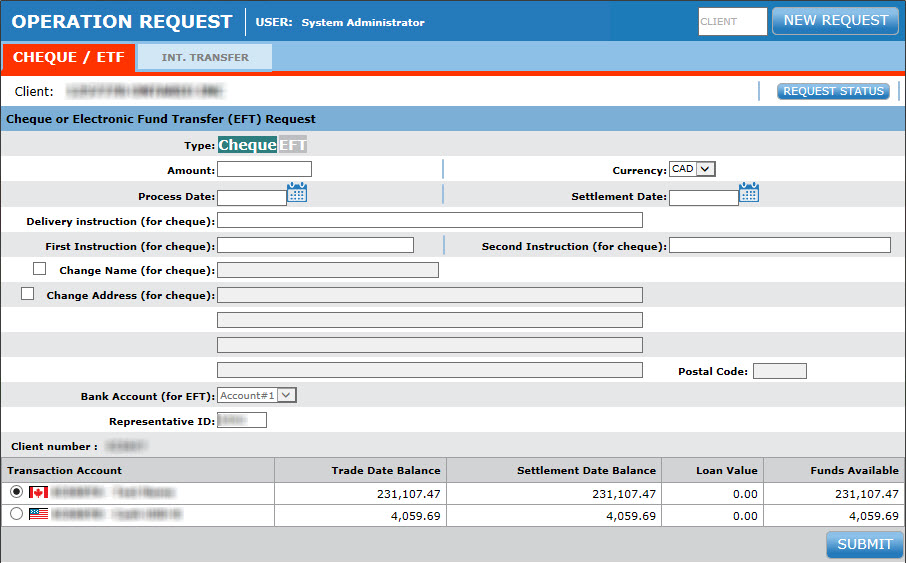This screenshot has height=563, width=906.
Task: Click the NEW REQUEST button
Action: [835, 21]
